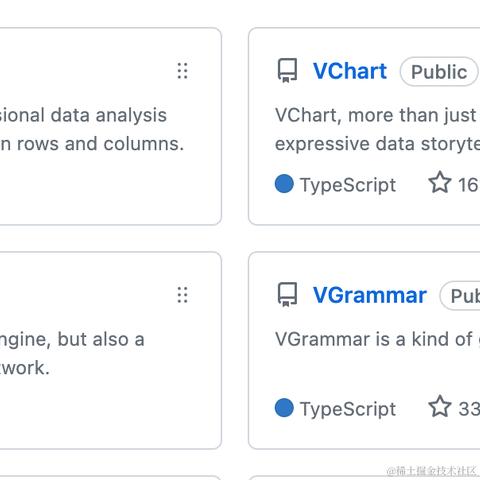
Task: Click the drag handle on the engine framework card
Action: click(182, 295)
